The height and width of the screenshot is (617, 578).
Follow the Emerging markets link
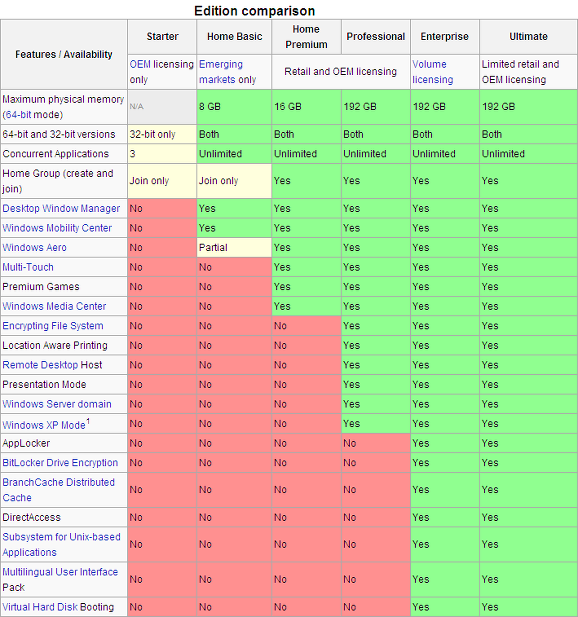[221, 72]
